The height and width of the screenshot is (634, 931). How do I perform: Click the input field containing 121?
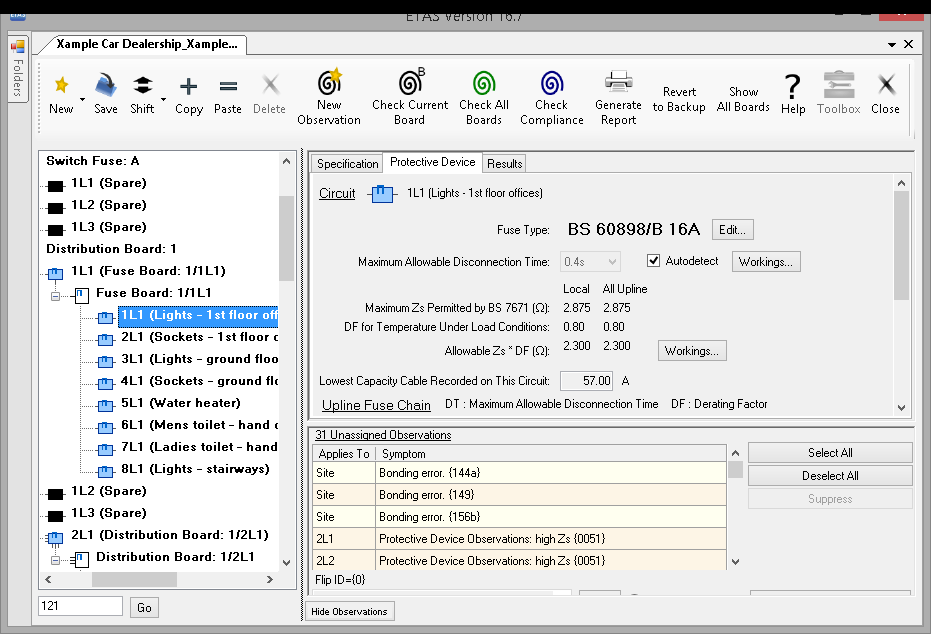click(80, 606)
